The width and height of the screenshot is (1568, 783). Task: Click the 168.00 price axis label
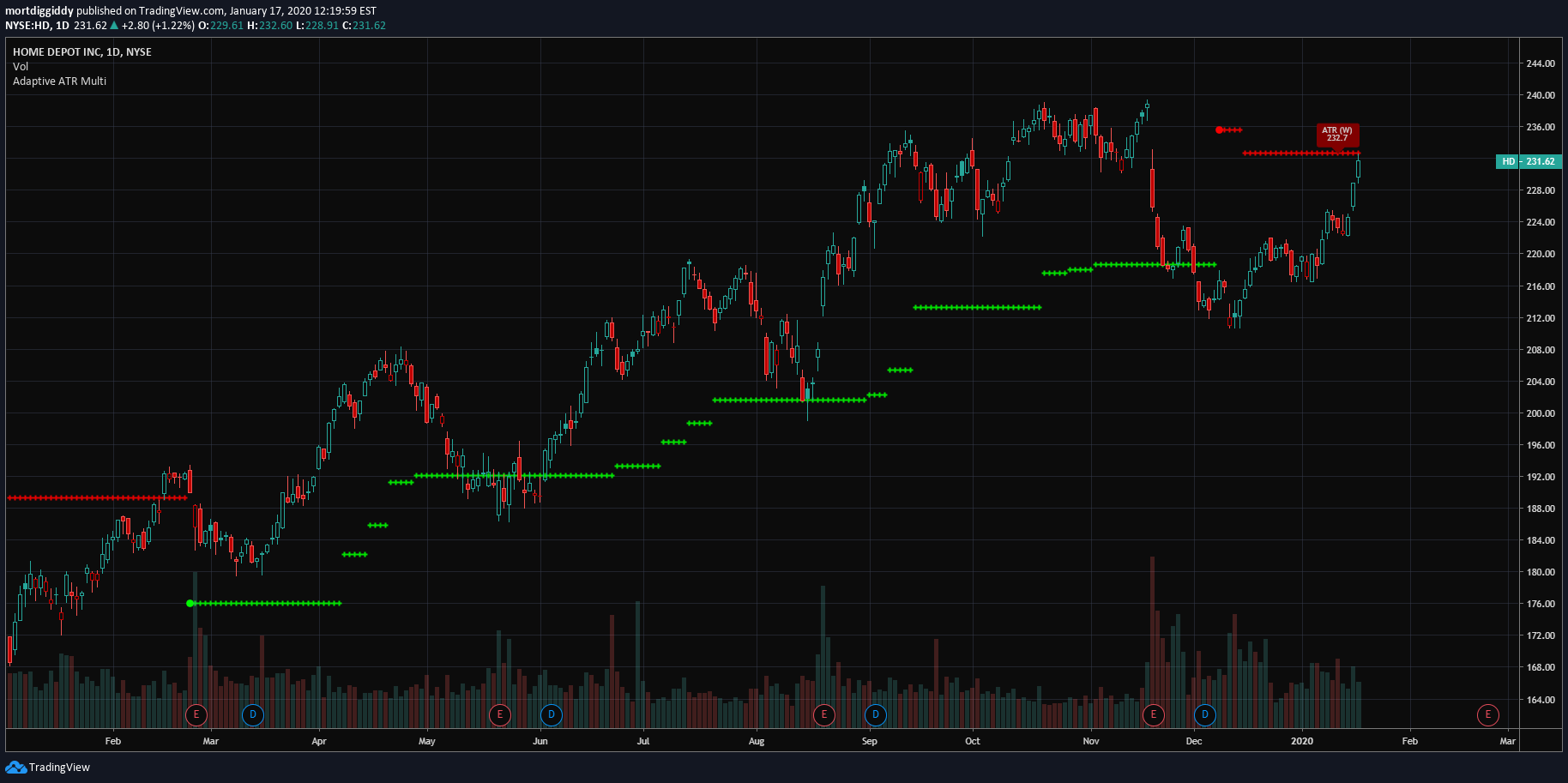point(1541,667)
